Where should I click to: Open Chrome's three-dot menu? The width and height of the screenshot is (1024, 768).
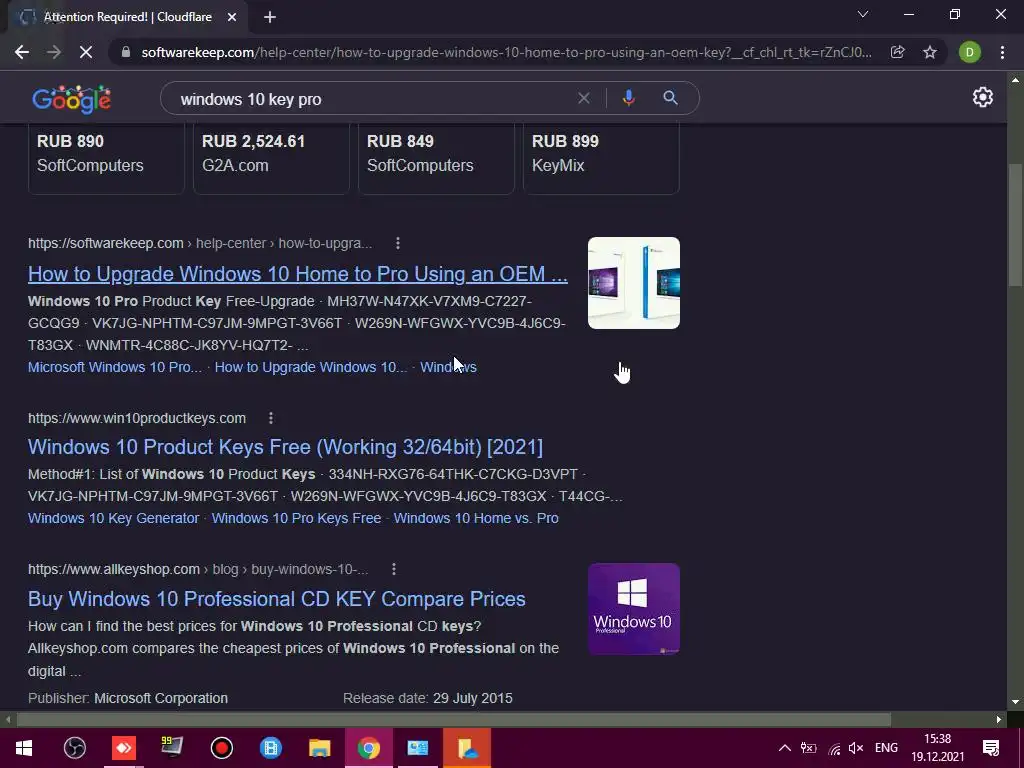tap(1002, 52)
